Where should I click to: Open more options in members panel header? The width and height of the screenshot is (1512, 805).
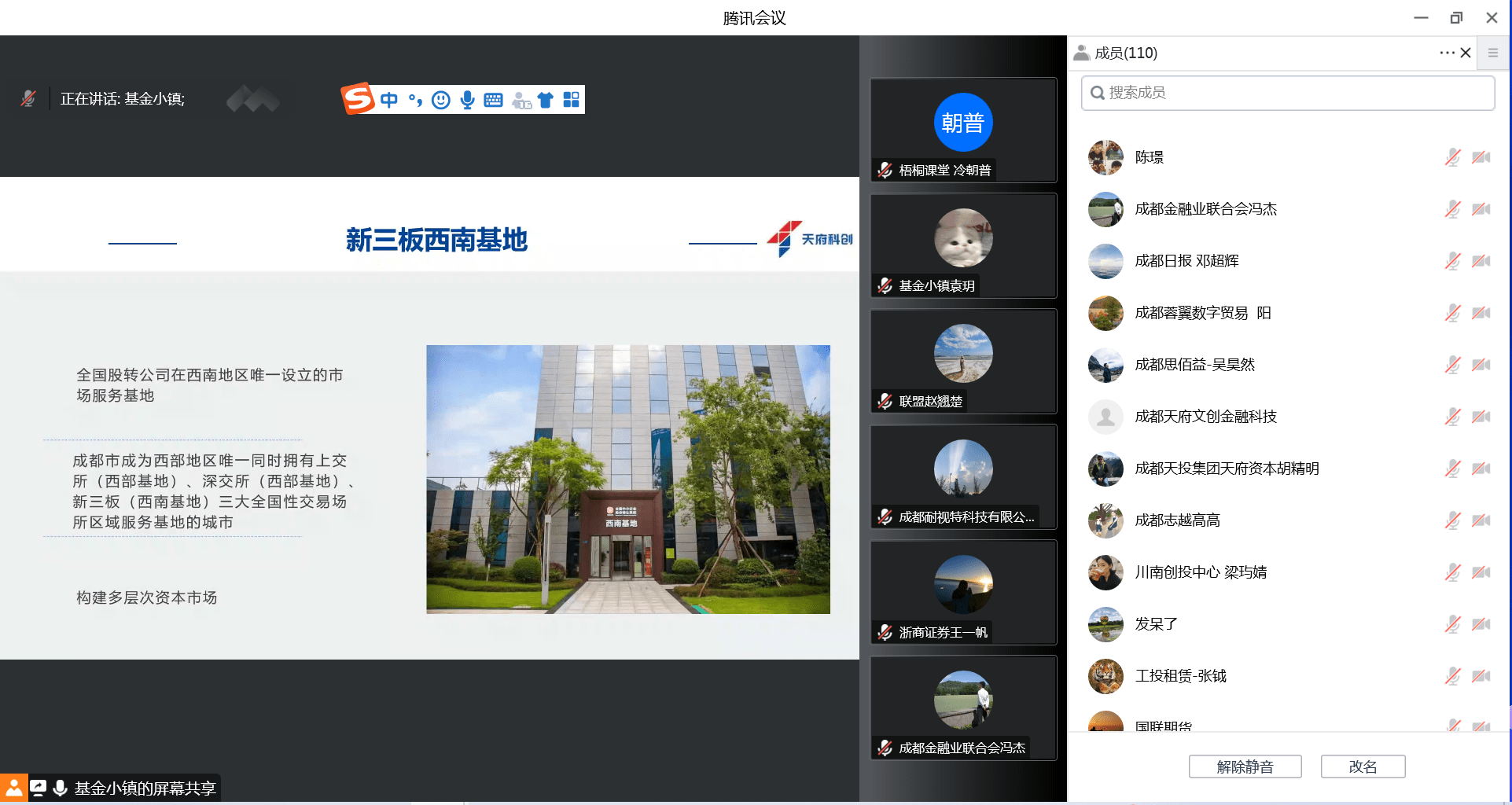coord(1447,53)
